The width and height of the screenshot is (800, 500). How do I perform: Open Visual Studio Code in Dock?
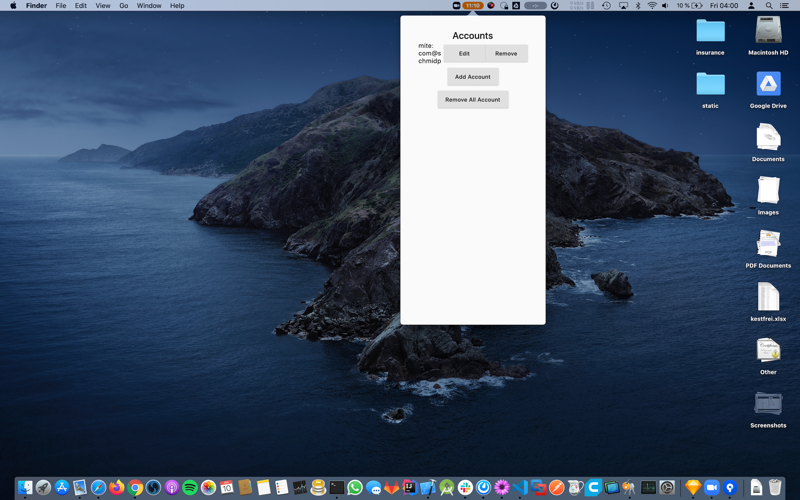[520, 487]
